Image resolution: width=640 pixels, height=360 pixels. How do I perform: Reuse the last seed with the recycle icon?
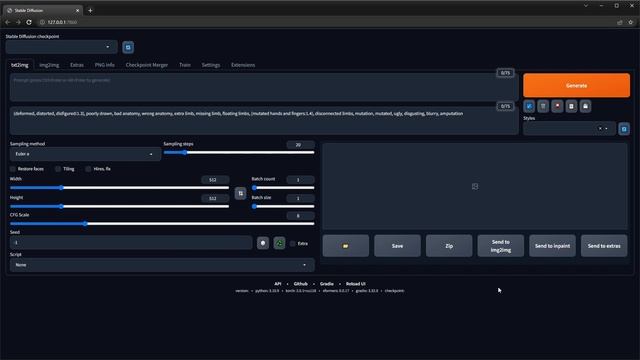[x=279, y=243]
